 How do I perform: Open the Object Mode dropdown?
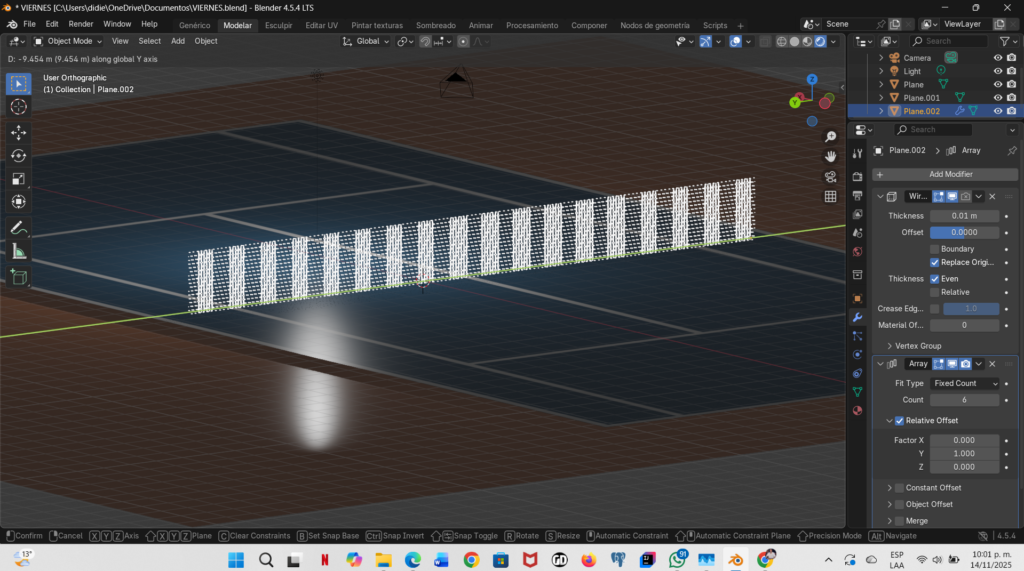tap(69, 41)
